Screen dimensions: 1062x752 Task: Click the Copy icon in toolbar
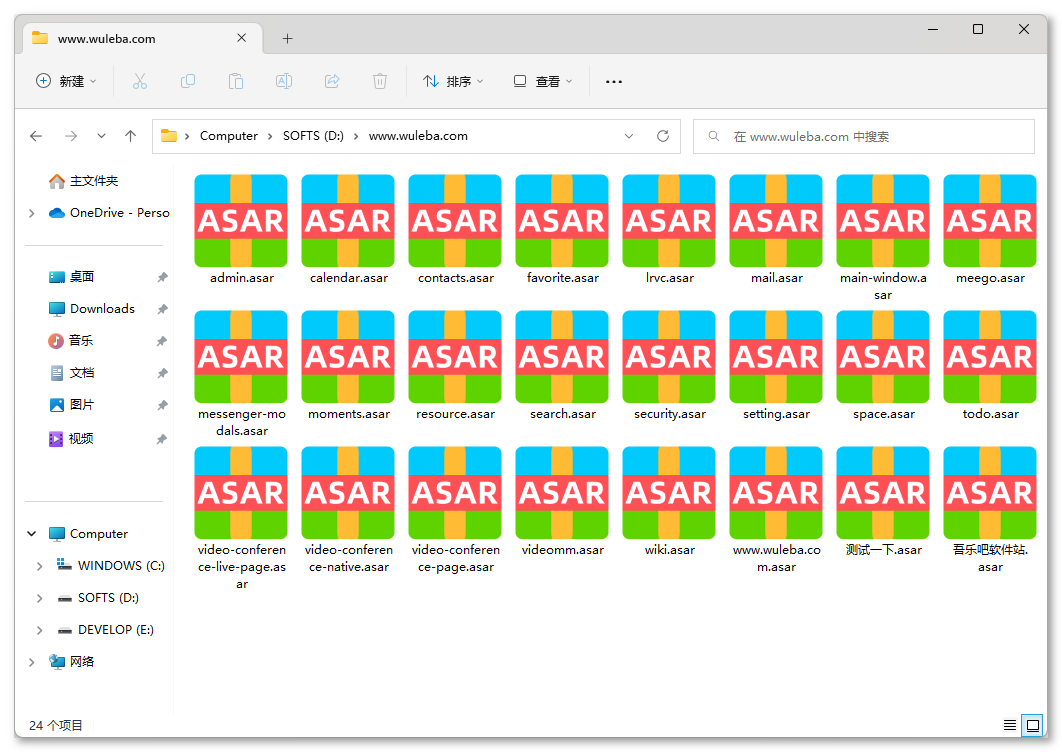pos(188,81)
